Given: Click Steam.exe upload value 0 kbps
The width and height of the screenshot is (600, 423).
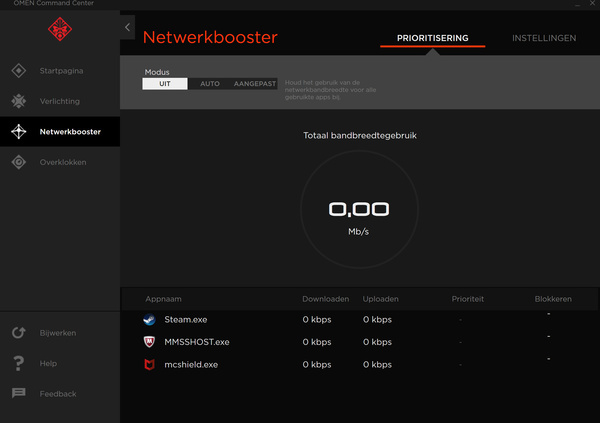Looking at the screenshot, I should pos(377,320).
